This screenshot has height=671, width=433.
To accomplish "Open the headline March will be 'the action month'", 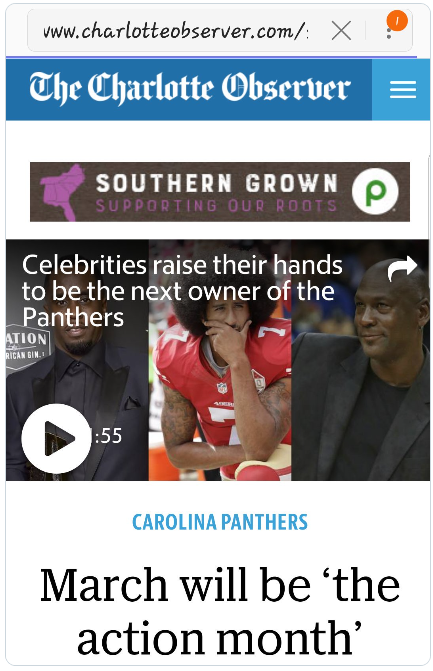I will (x=219, y=611).
